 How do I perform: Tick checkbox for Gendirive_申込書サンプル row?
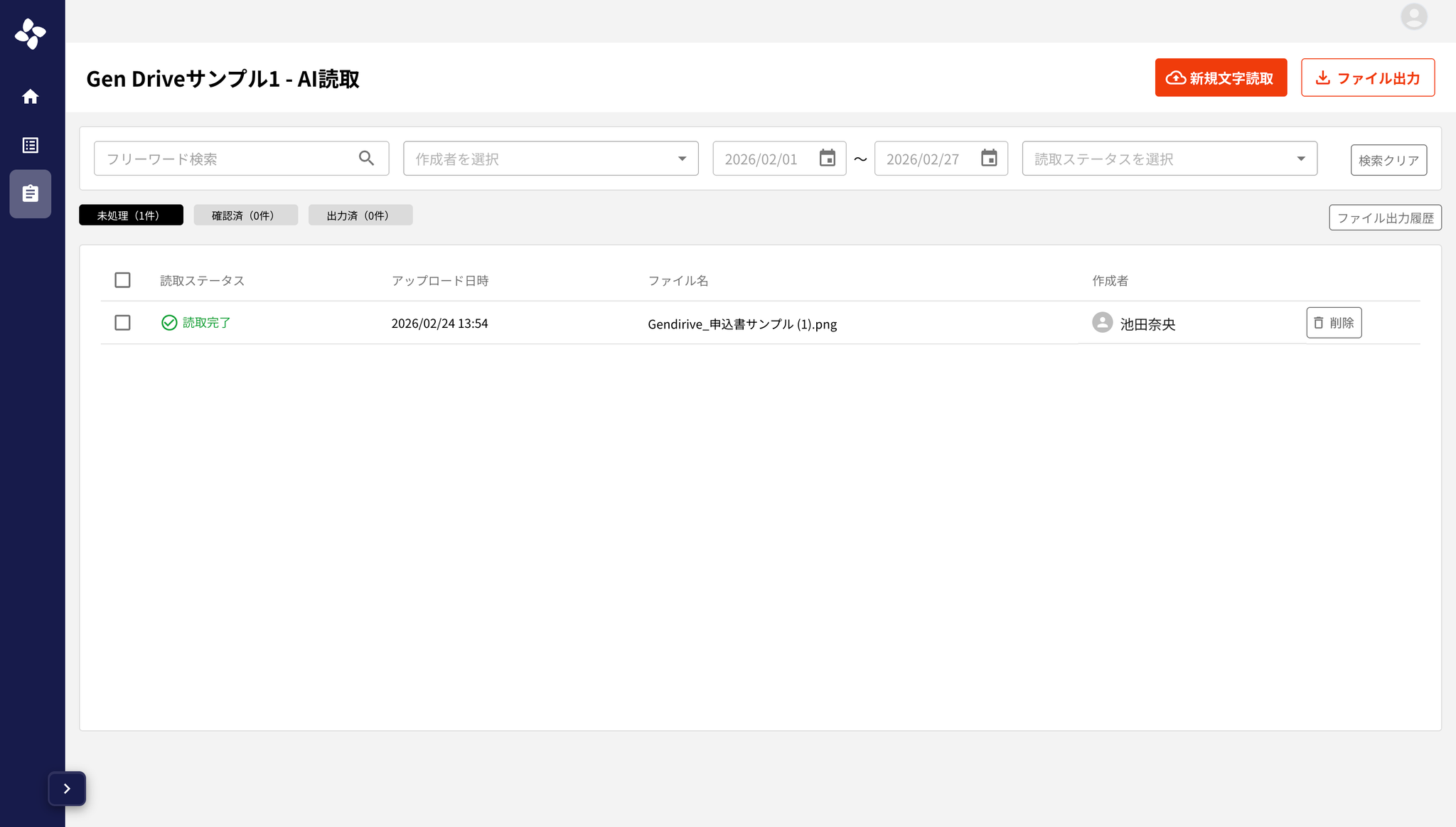122,323
